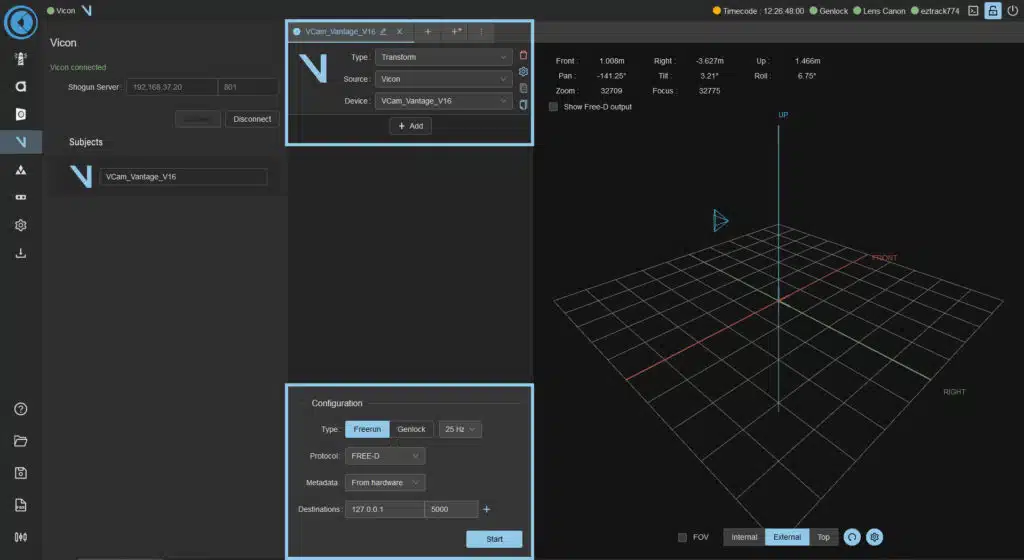Open the terminal console icon
Viewport: 1024px width, 560px height.
click(x=972, y=11)
